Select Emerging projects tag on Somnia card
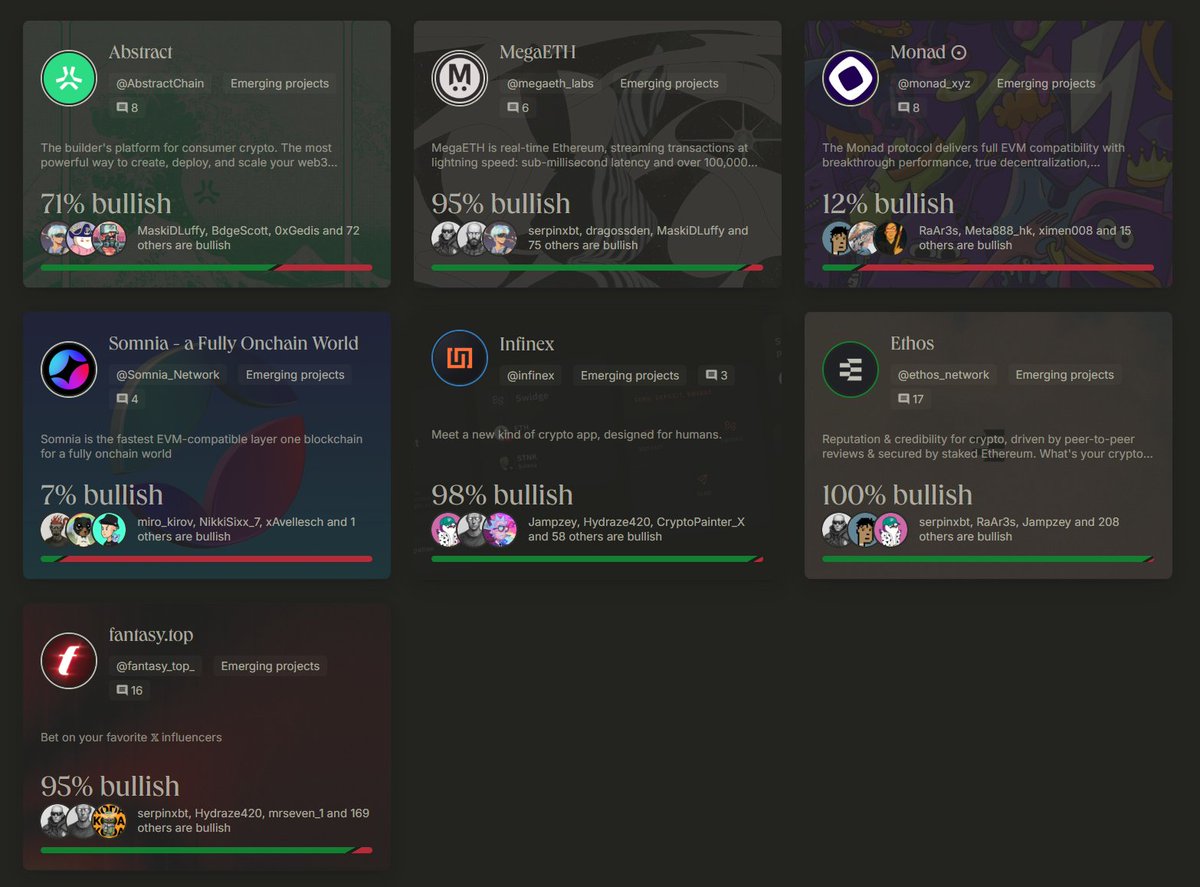The width and height of the screenshot is (1200, 887). (x=295, y=375)
